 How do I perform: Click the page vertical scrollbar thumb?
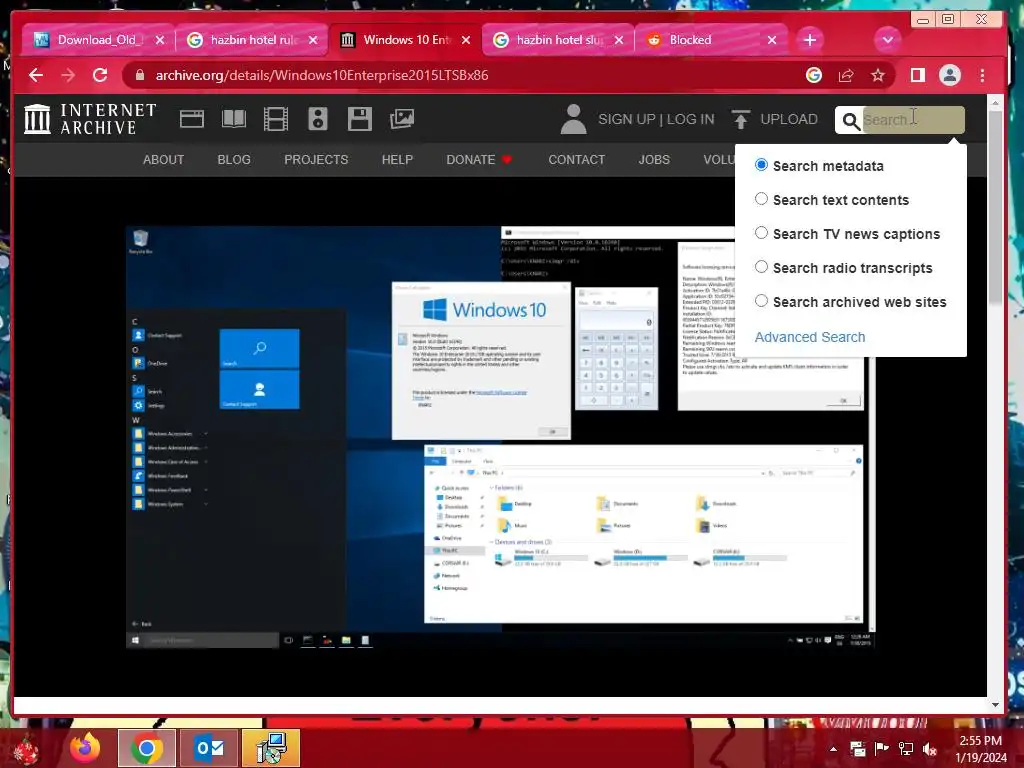995,208
